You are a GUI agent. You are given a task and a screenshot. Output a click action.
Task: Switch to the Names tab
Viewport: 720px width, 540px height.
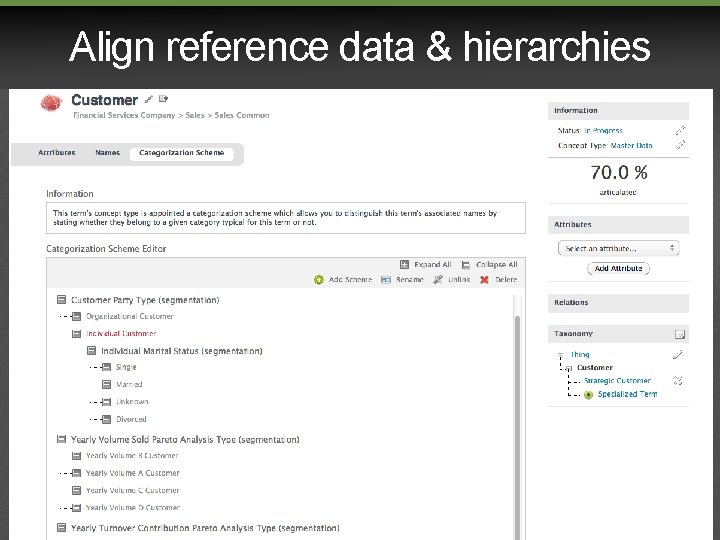point(107,153)
